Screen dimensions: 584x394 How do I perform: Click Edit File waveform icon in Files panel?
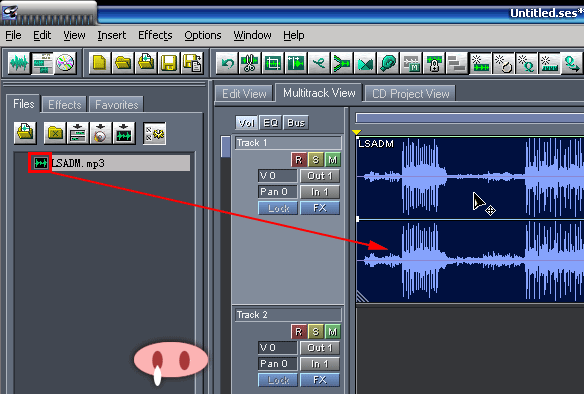click(124, 133)
